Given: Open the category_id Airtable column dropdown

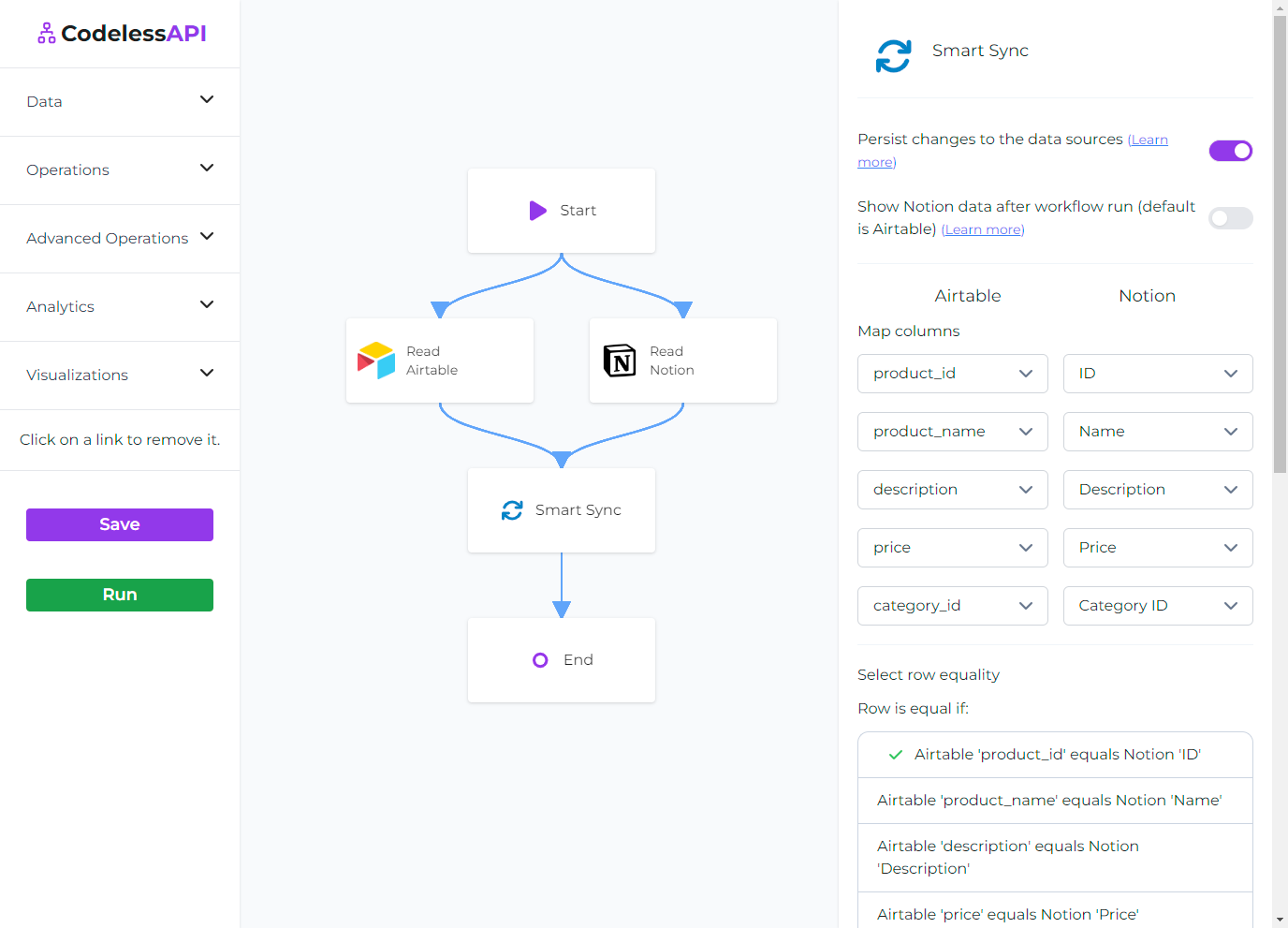Looking at the screenshot, I should pos(953,606).
